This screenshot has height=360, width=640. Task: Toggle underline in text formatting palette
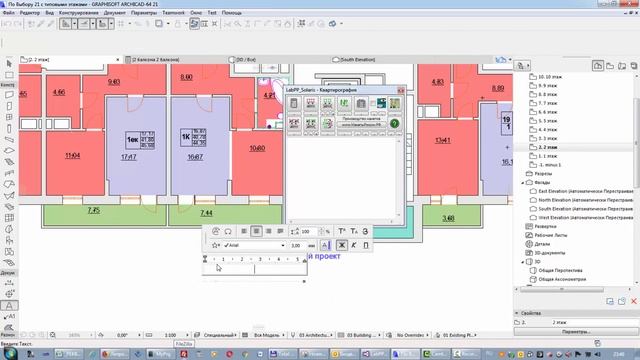(x=366, y=245)
